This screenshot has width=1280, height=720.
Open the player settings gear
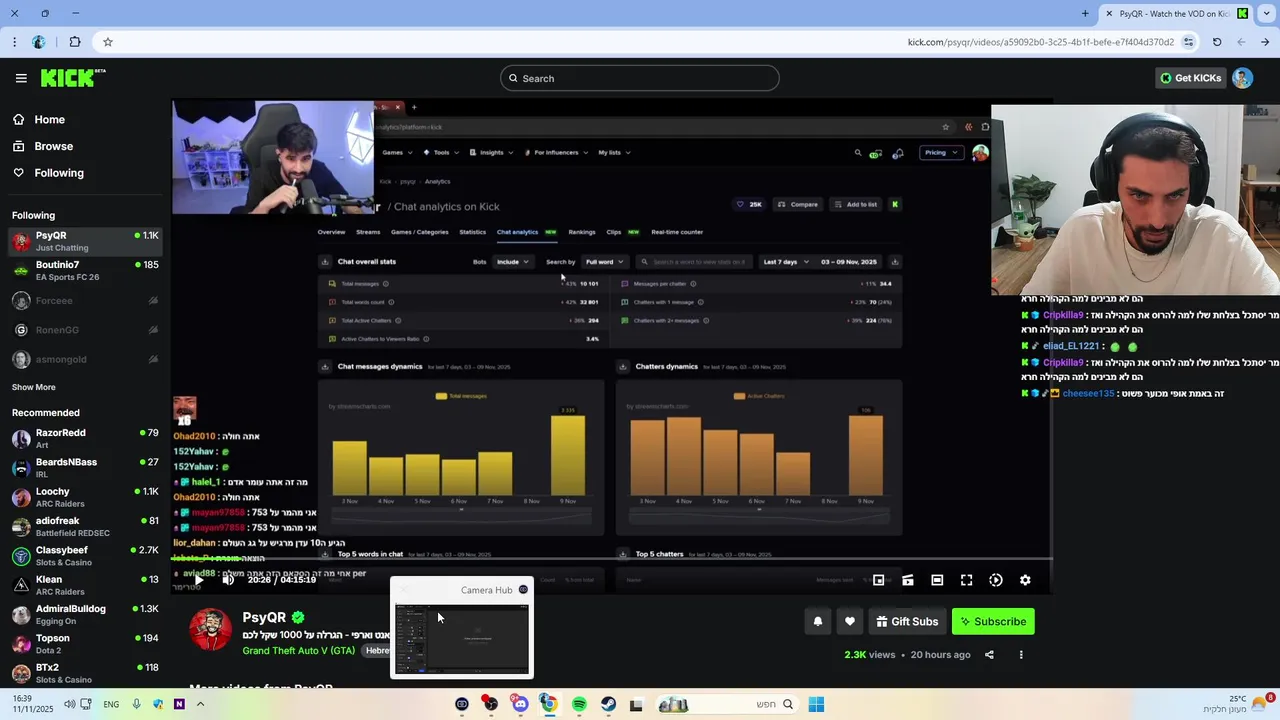coord(1025,580)
